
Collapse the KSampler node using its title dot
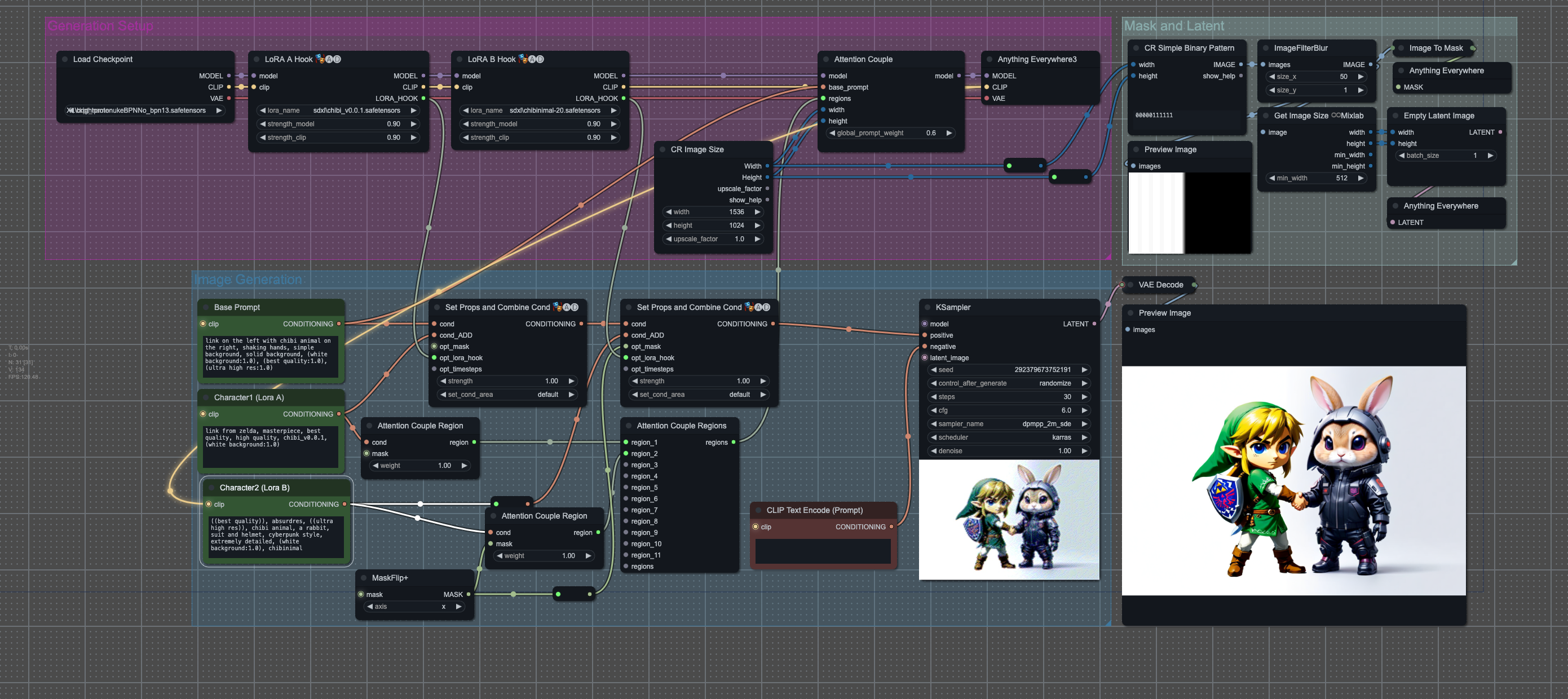(927, 307)
